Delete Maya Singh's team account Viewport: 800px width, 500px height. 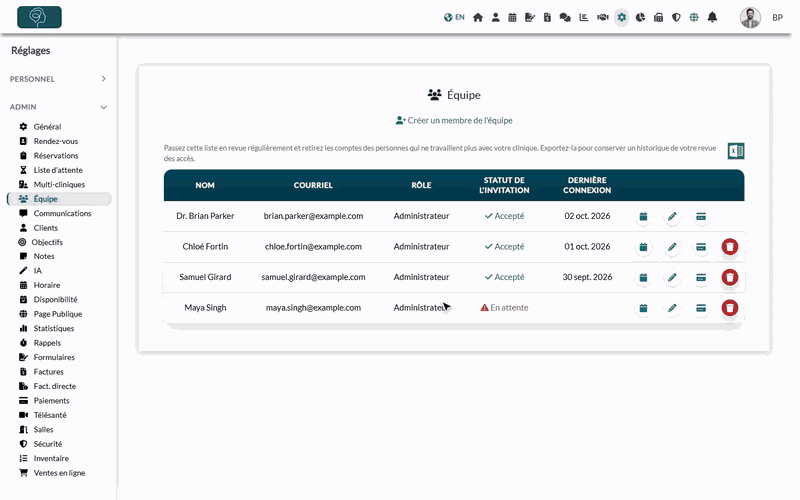tap(730, 308)
